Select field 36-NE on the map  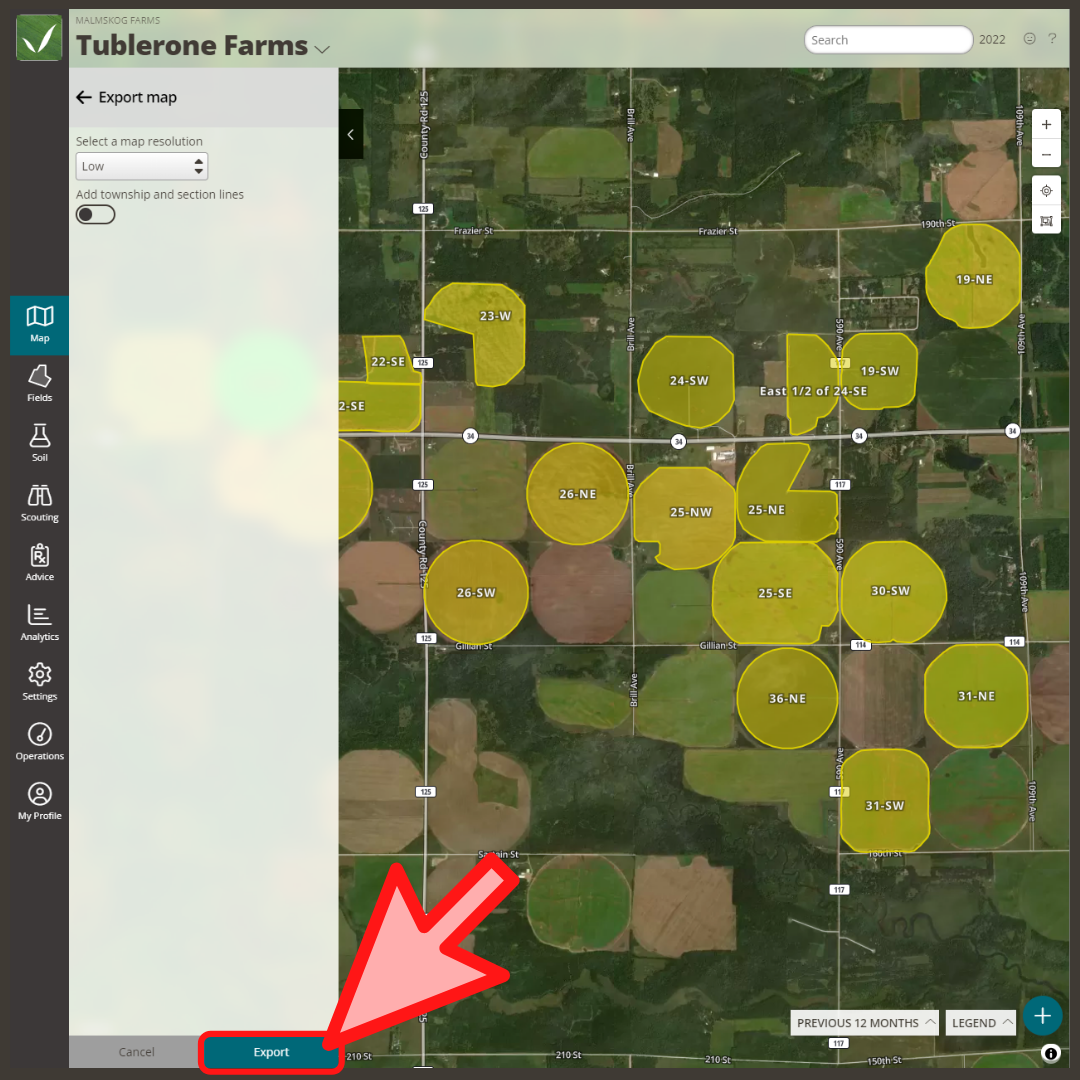[x=787, y=698]
